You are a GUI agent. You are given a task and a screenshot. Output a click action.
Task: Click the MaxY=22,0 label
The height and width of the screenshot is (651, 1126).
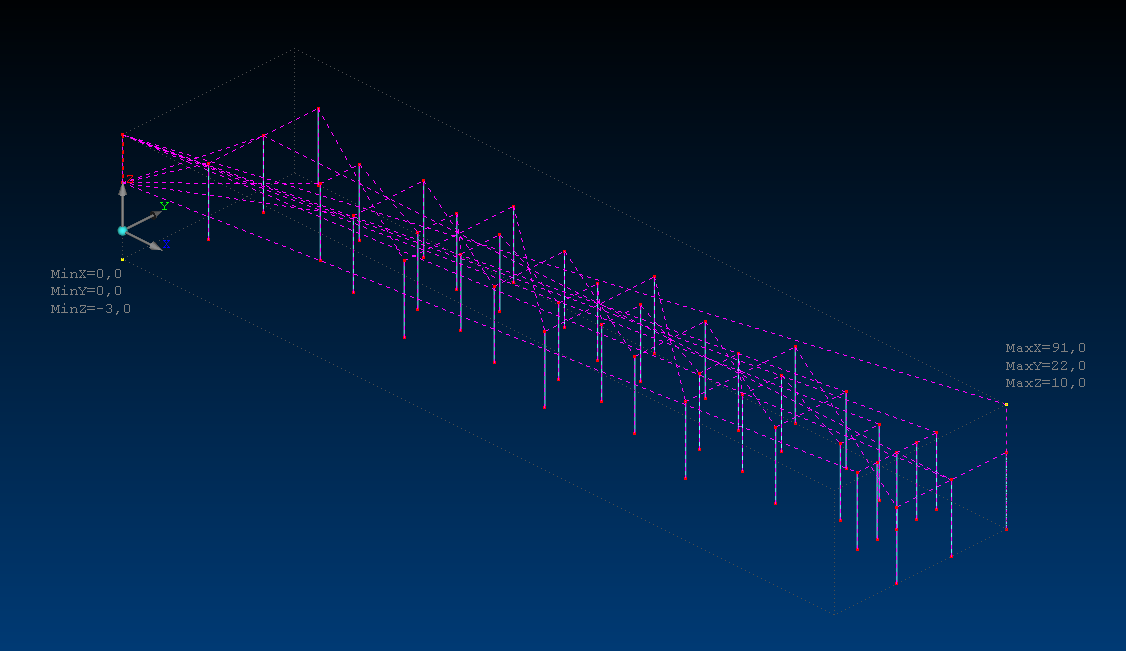click(1046, 365)
